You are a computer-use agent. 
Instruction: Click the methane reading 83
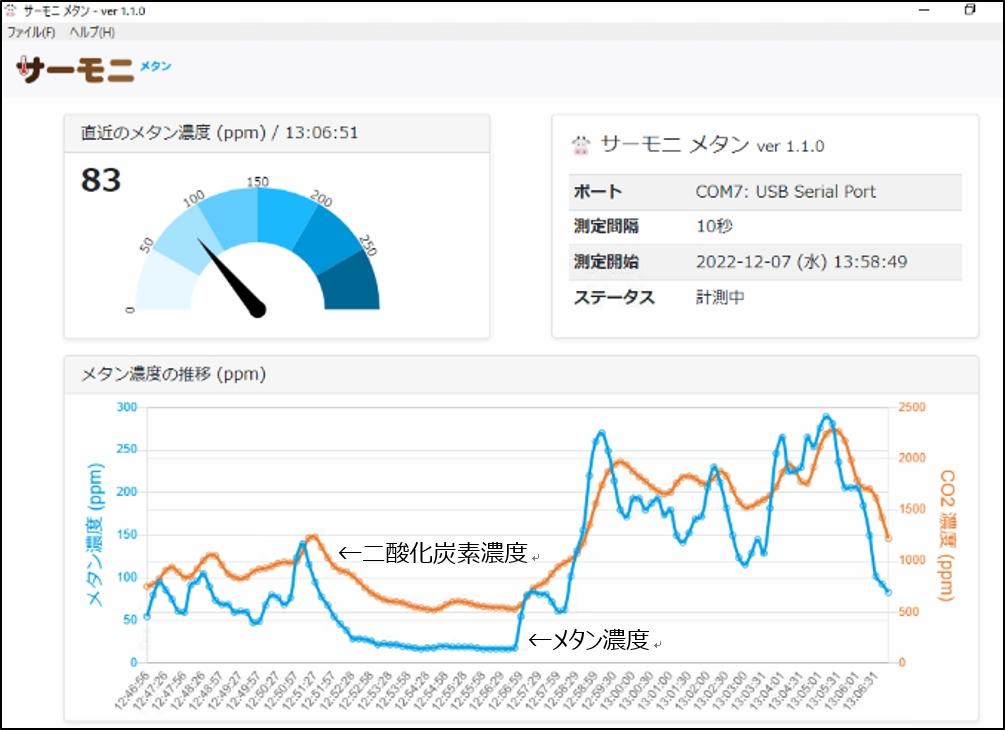point(101,181)
